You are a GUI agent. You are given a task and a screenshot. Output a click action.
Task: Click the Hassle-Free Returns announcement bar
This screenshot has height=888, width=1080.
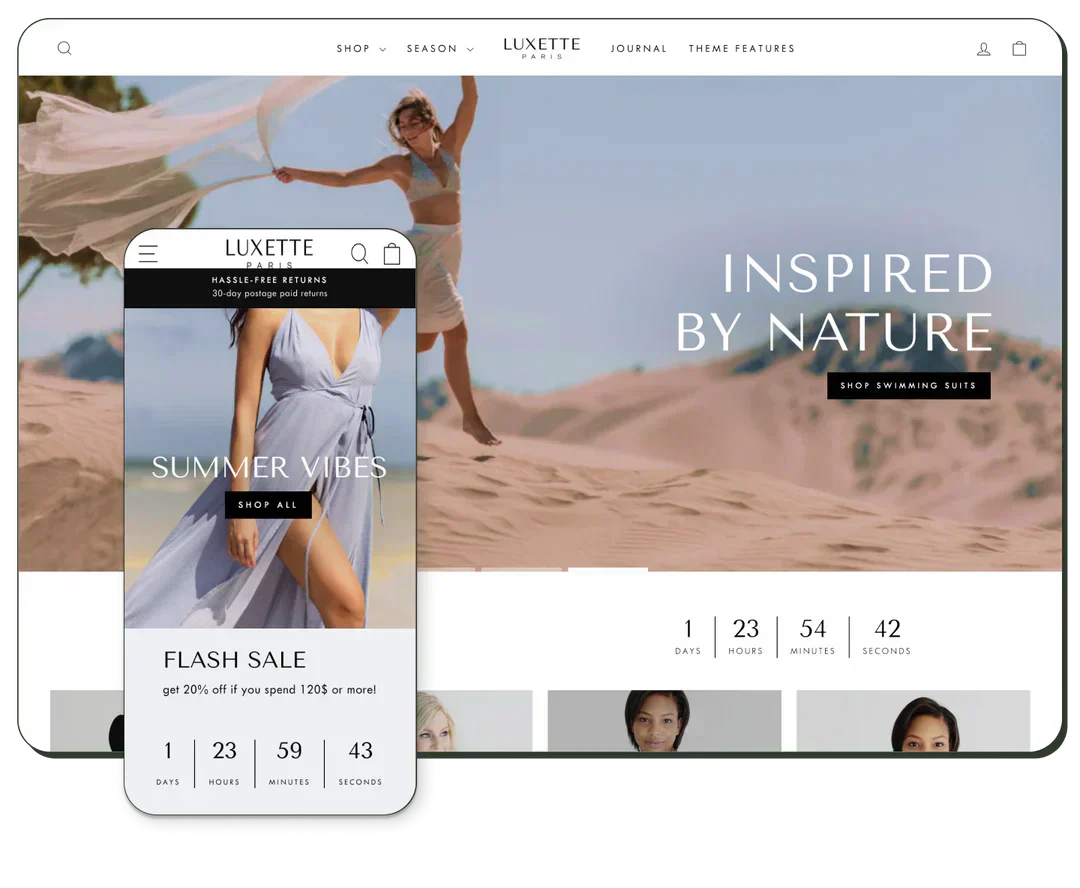coord(269,287)
